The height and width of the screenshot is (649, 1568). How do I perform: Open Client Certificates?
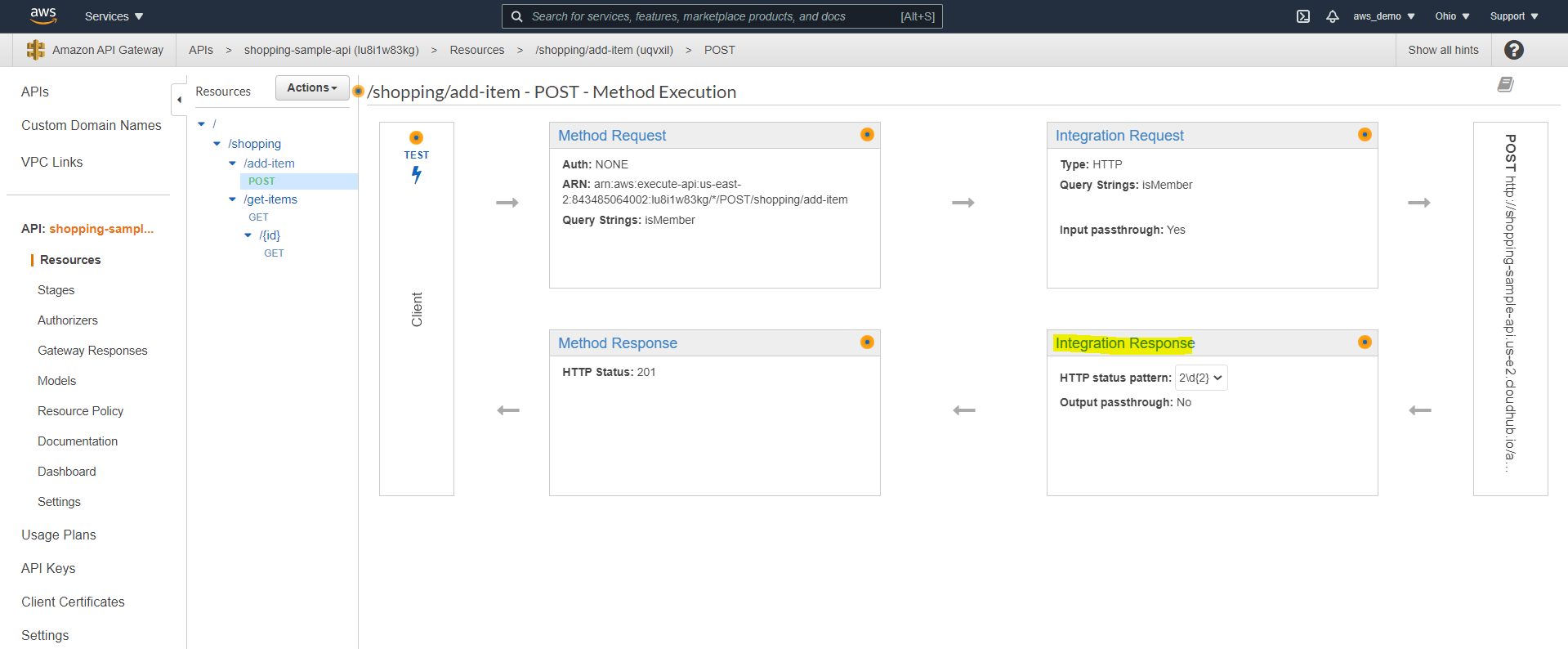[73, 602]
